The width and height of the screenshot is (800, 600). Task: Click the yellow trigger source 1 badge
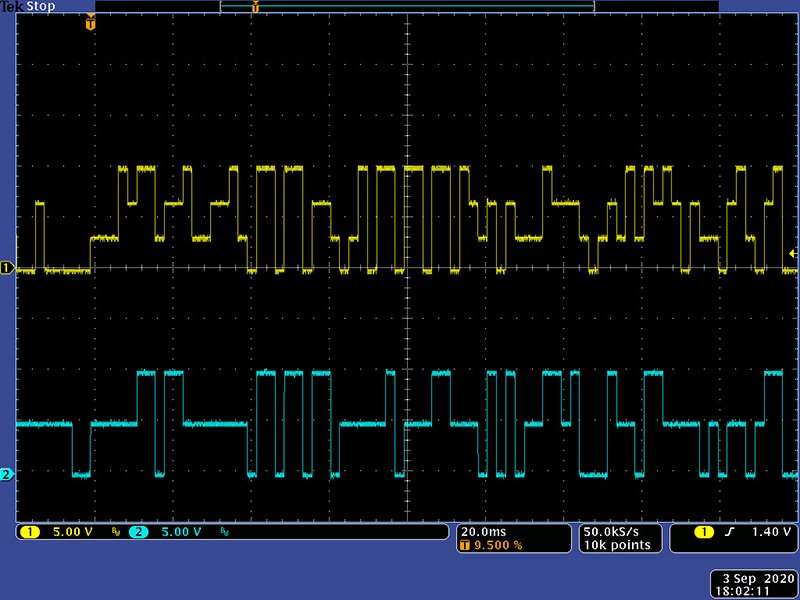703,532
